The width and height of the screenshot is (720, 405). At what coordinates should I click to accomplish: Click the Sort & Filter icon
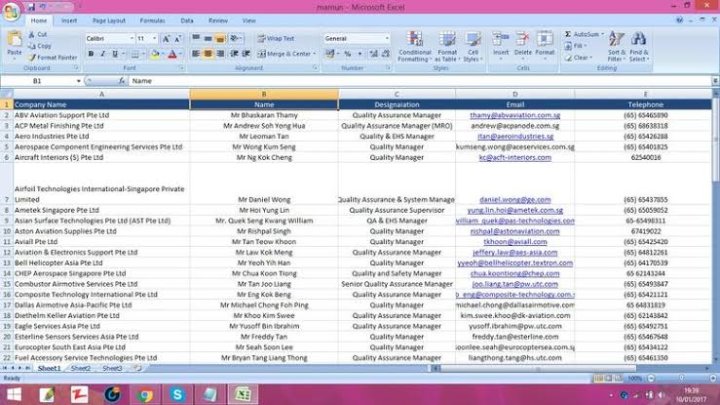[616, 45]
